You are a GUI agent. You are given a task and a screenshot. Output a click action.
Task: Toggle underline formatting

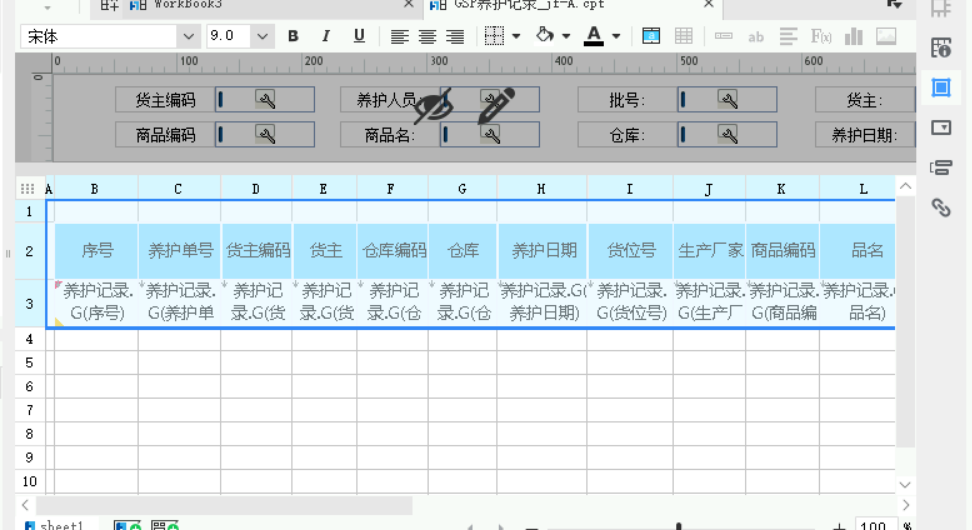[x=359, y=37]
